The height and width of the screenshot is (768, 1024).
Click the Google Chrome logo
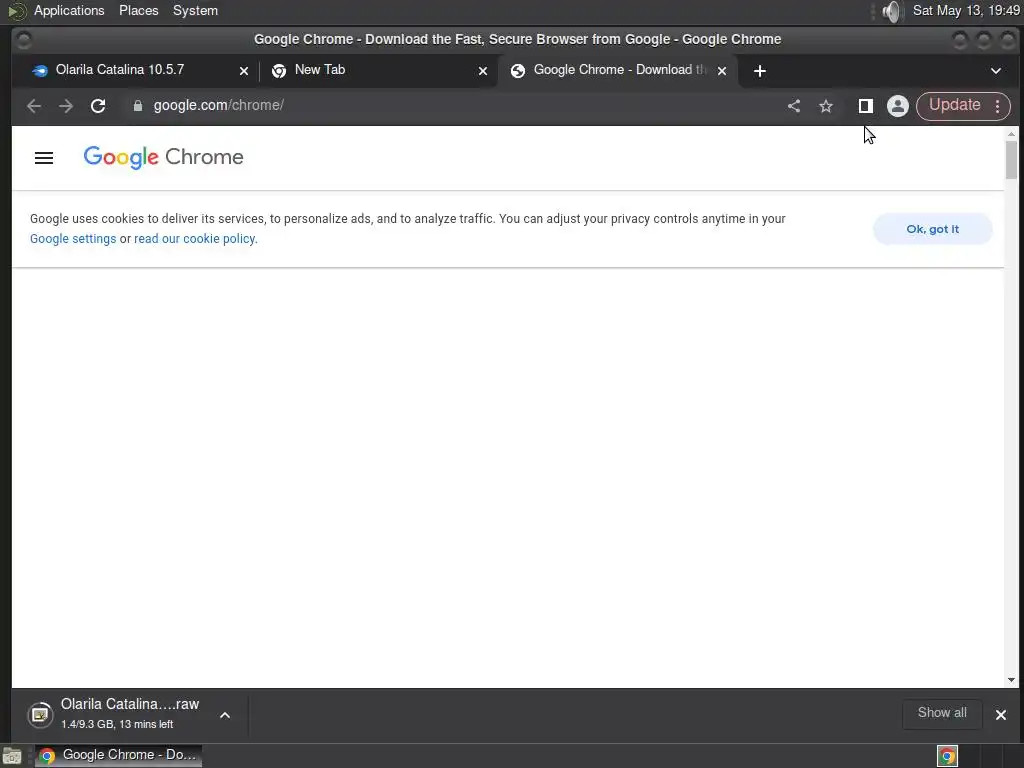(163, 157)
